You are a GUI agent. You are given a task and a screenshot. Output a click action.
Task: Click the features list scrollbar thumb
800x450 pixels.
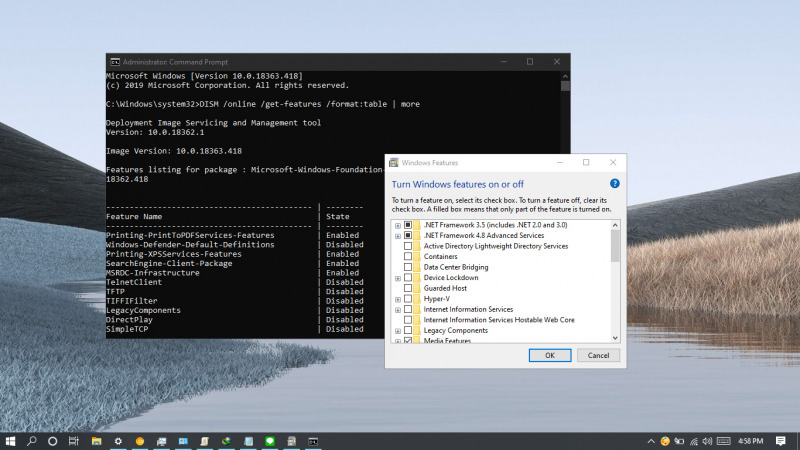click(615, 246)
